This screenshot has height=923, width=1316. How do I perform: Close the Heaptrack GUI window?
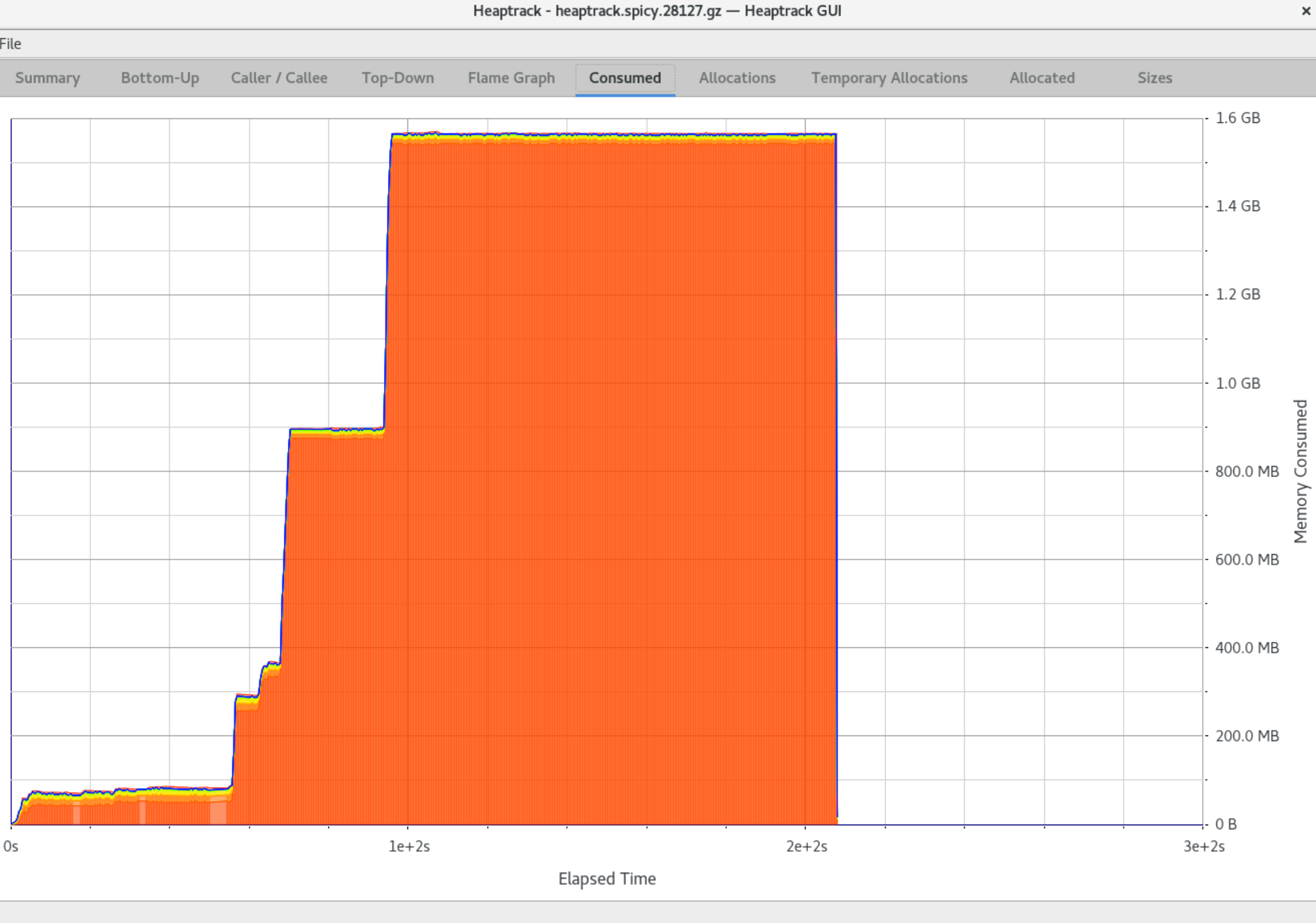click(1305, 11)
